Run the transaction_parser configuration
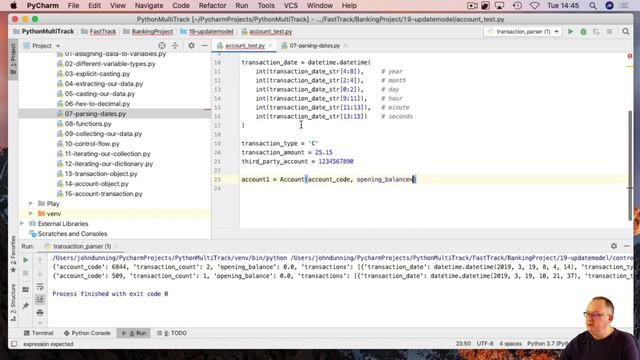This screenshot has width=640, height=360. click(x=571, y=31)
